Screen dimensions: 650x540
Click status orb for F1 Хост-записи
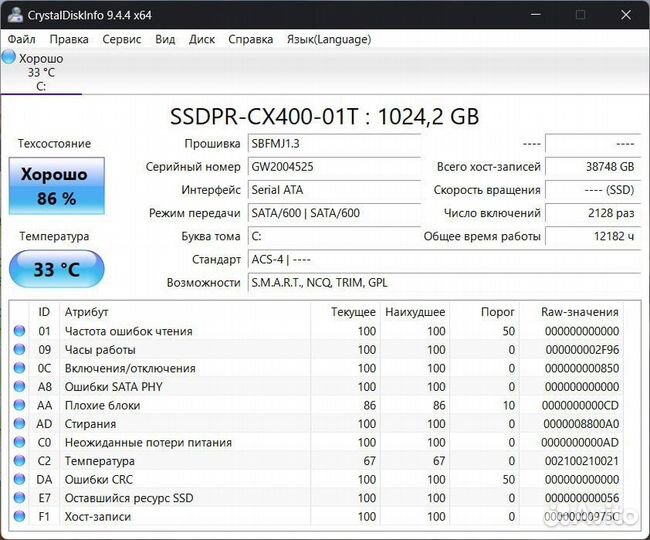(19, 516)
